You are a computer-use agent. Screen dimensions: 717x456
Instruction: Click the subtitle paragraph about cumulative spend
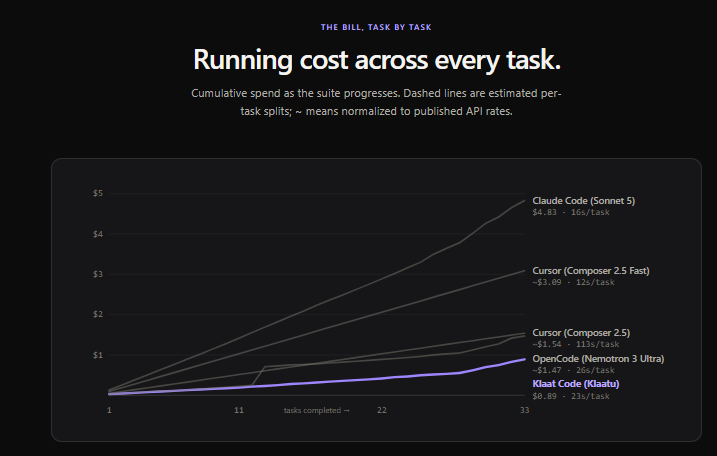376,102
